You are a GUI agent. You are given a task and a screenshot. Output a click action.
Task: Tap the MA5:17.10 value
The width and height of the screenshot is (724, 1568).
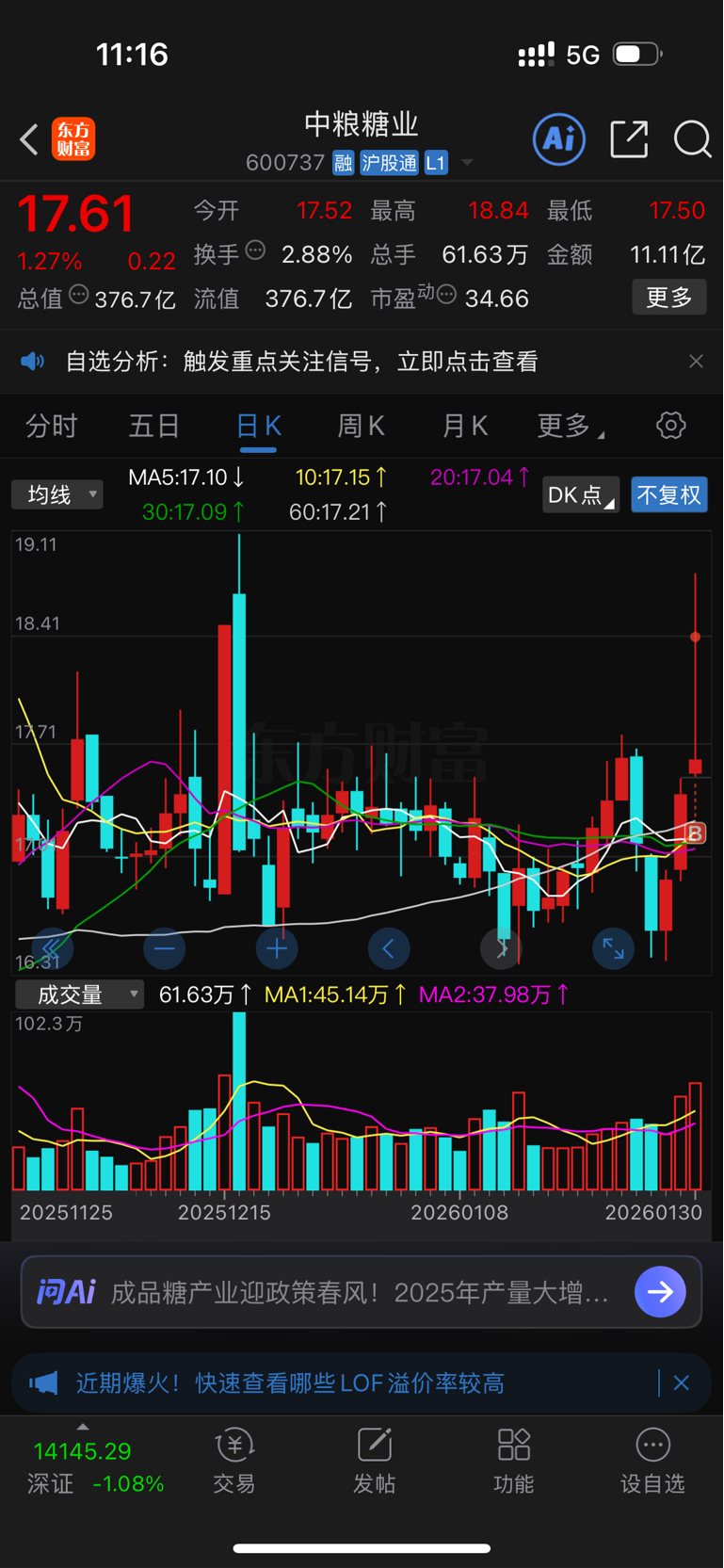click(187, 477)
